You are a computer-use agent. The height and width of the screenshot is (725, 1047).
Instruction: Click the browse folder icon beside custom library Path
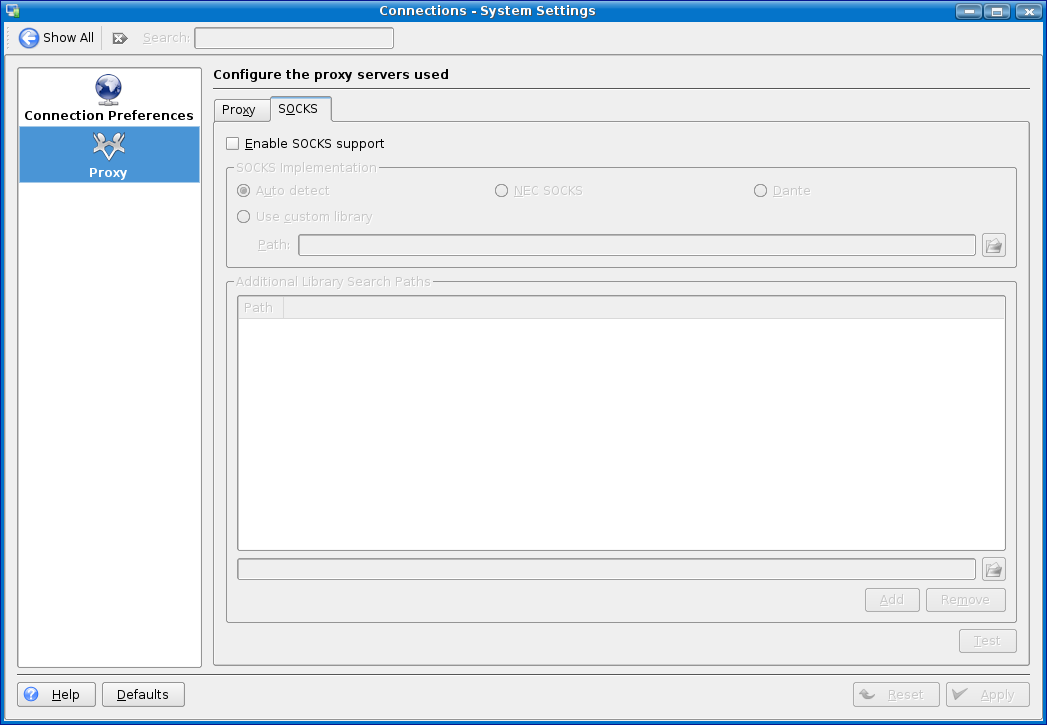coord(993,245)
